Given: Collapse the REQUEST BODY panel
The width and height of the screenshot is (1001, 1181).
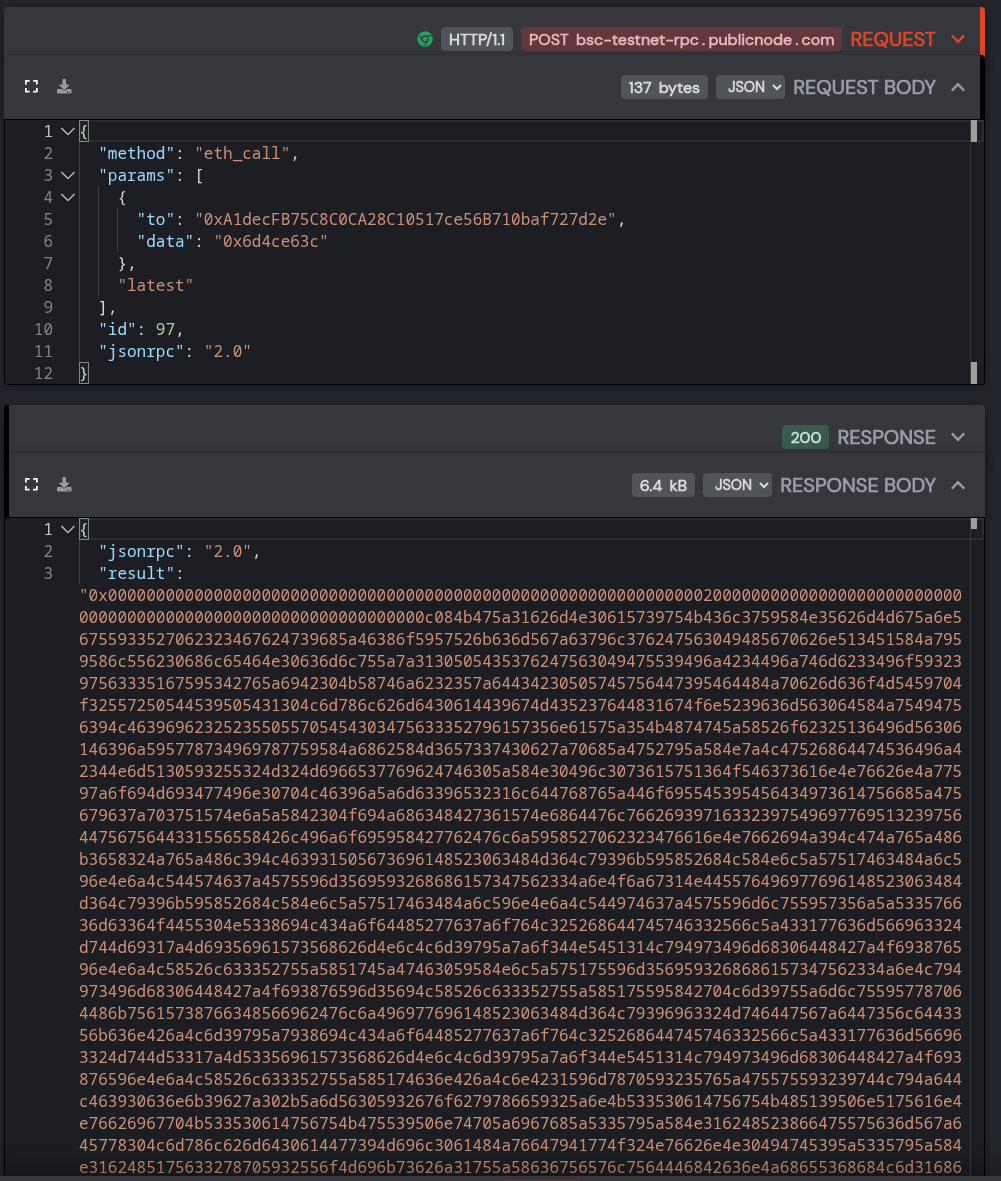Looking at the screenshot, I should (x=958, y=87).
